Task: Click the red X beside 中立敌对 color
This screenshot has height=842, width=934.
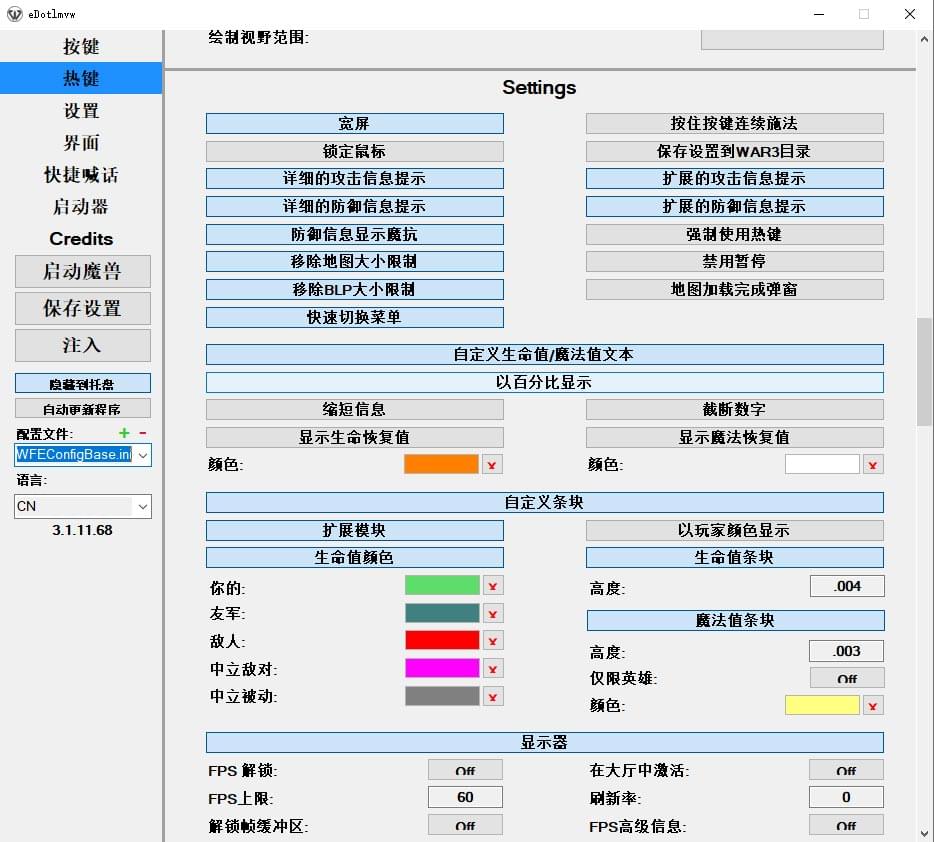Action: click(492, 667)
